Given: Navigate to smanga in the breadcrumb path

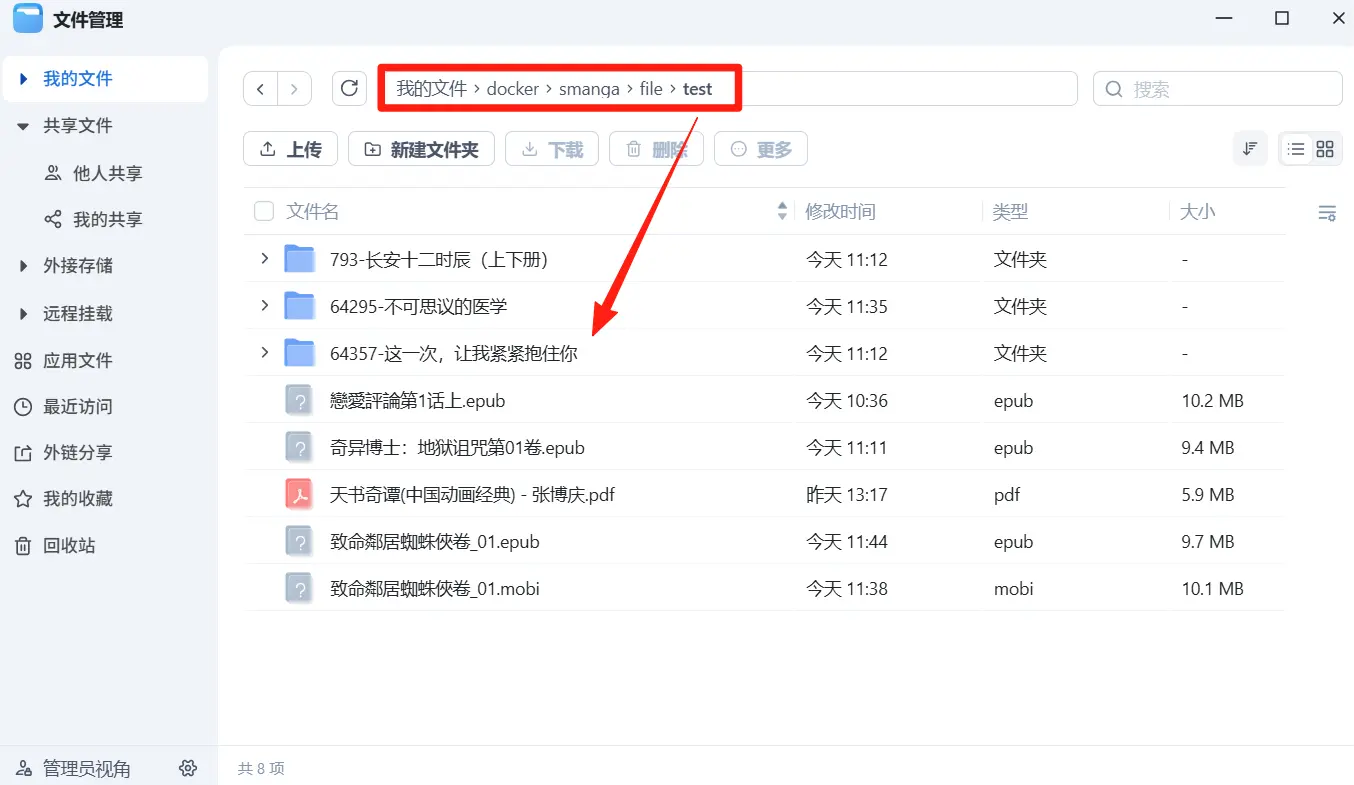Looking at the screenshot, I should 589,89.
